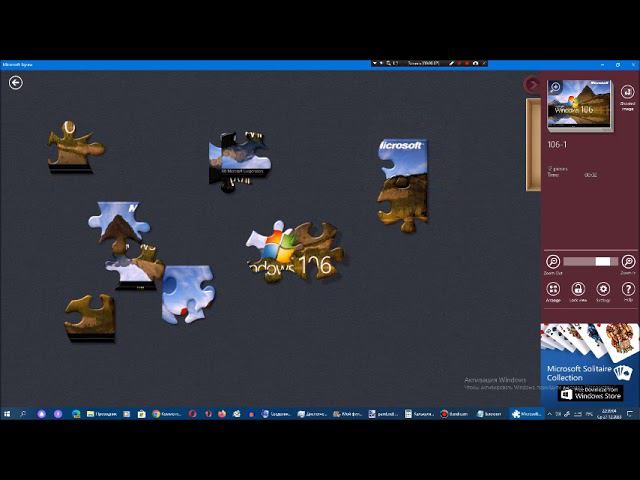Click the recording bar pencil icon

click(451, 63)
